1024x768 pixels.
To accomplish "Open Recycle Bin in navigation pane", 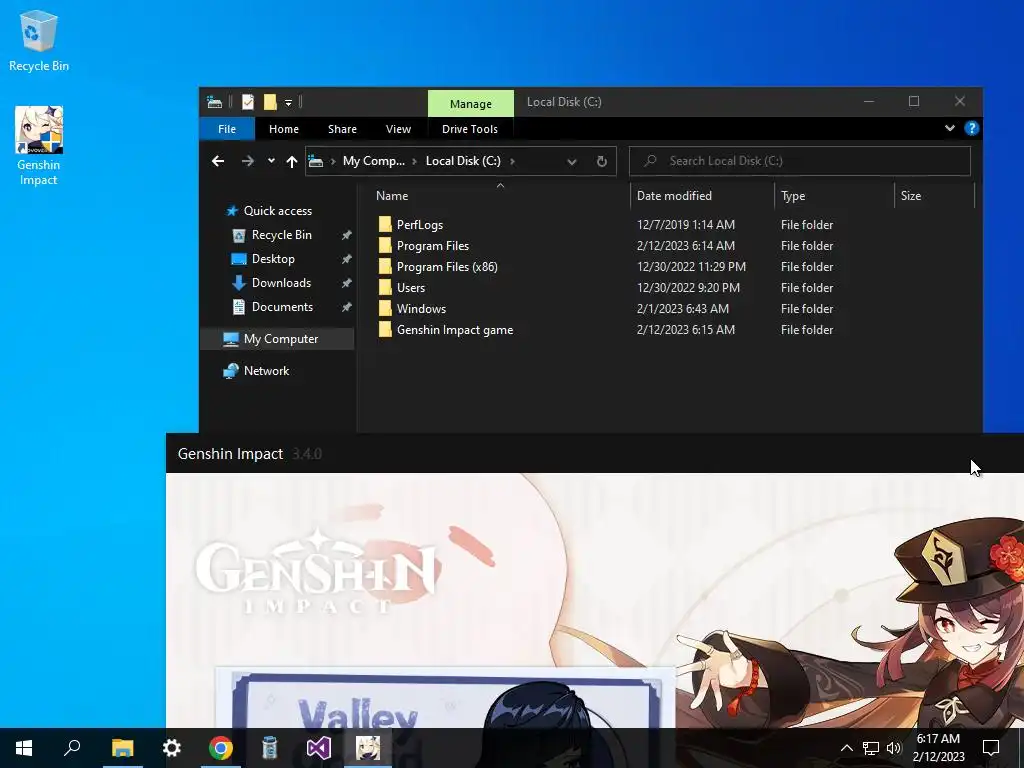I will pos(281,235).
